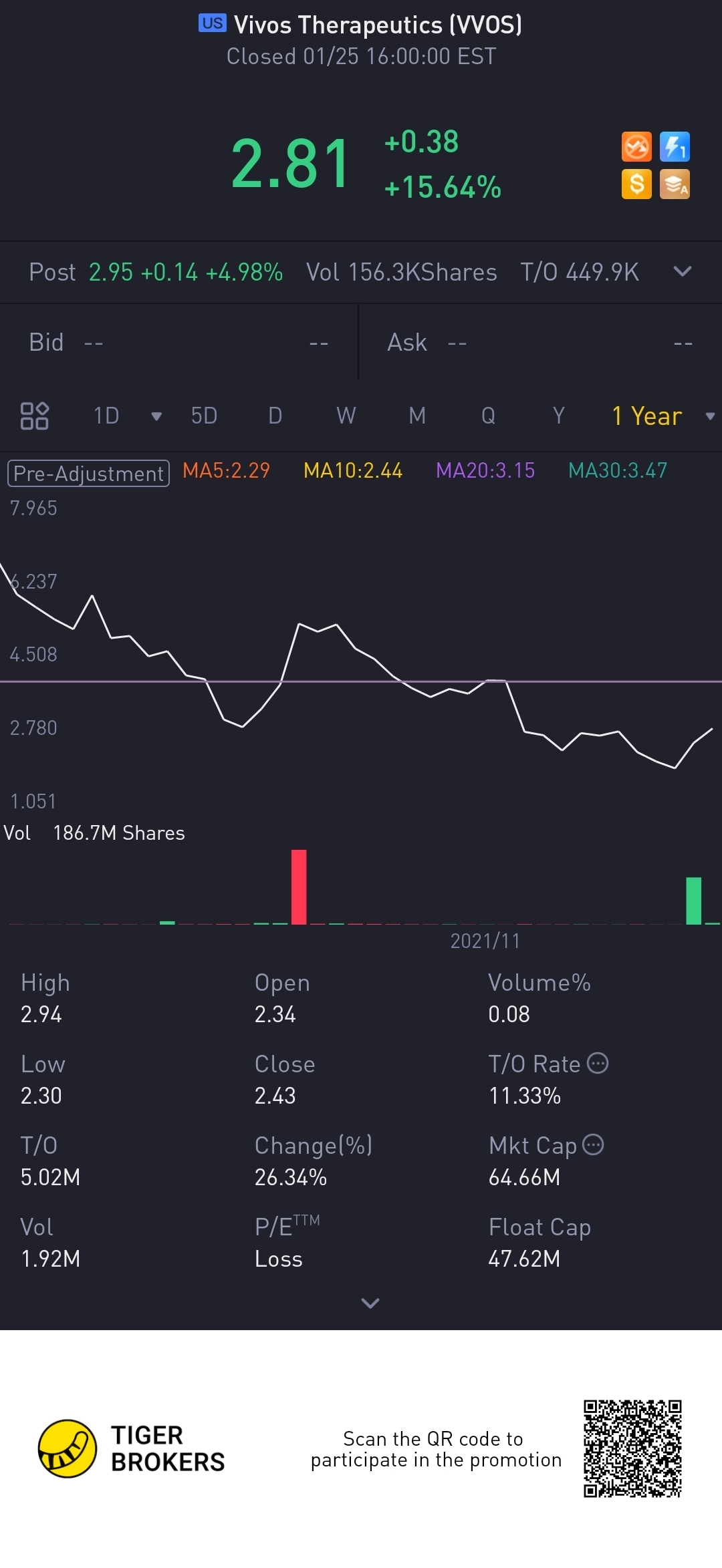This screenshot has height=1568, width=722.
Task: Toggle the Pre-Adjustment price setting
Action: tap(88, 473)
